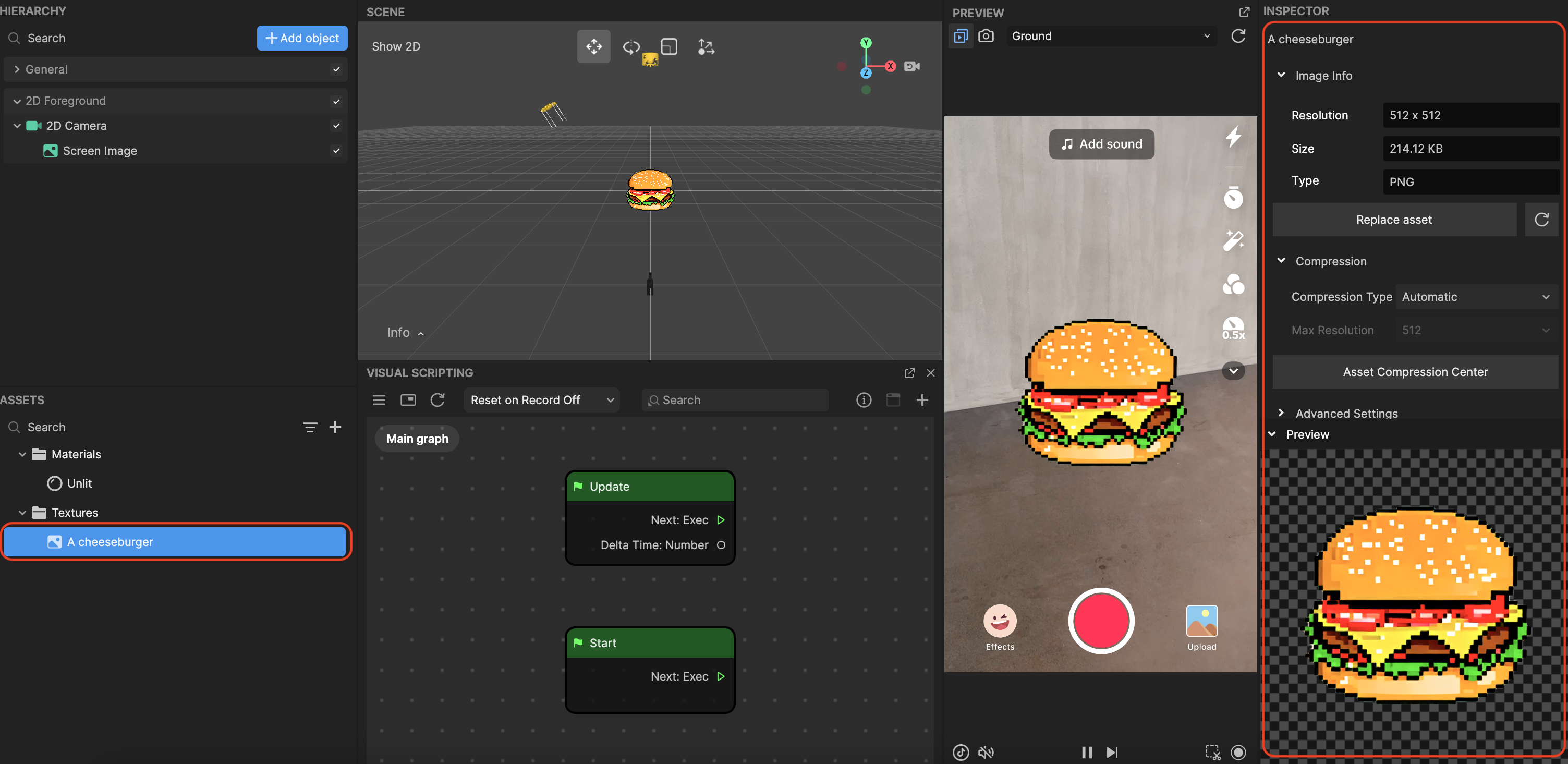
Task: Close the Visual Scripting panel
Action: [931, 372]
